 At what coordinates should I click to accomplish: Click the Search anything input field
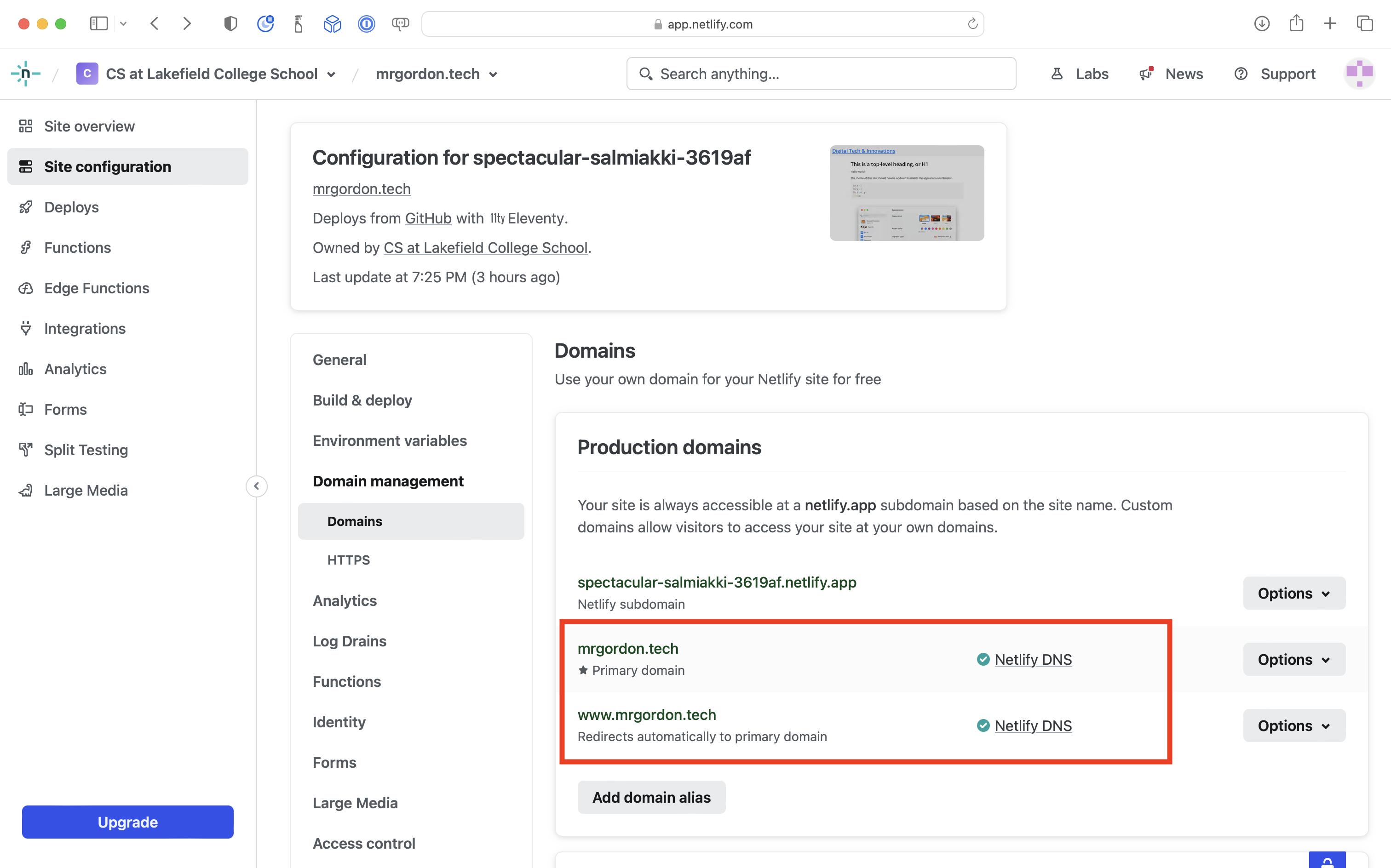(821, 73)
